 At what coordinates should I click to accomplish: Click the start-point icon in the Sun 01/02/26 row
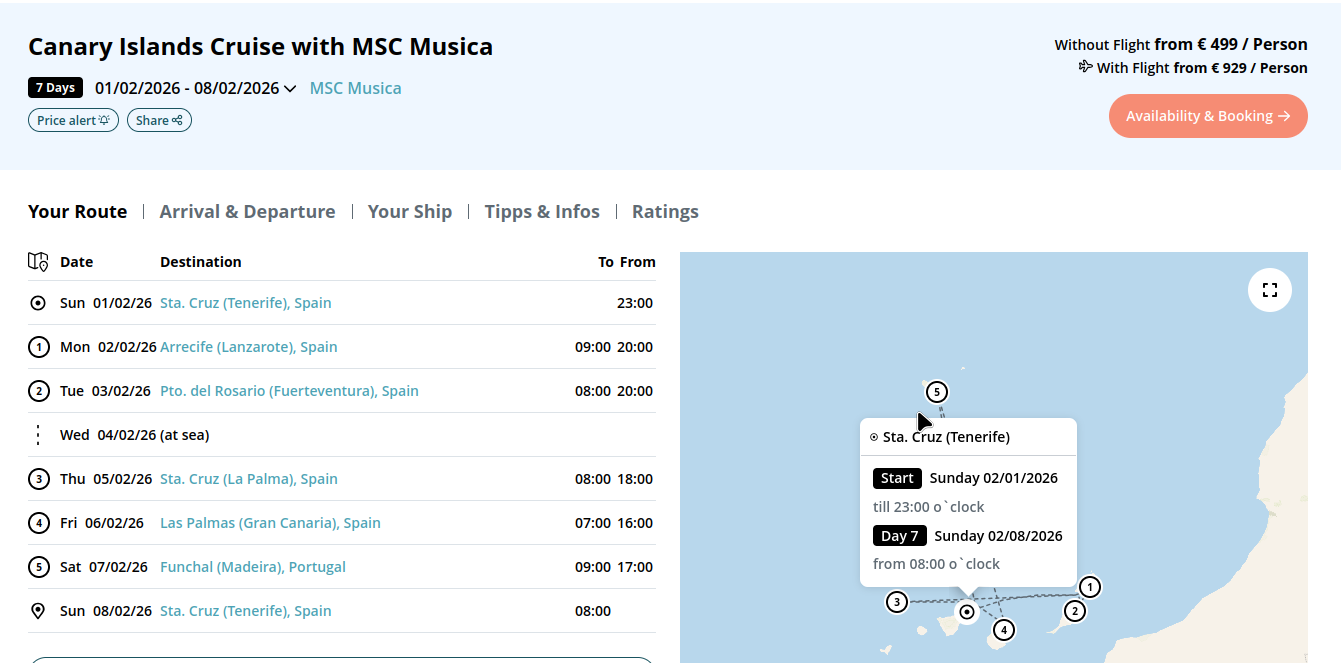click(x=38, y=303)
